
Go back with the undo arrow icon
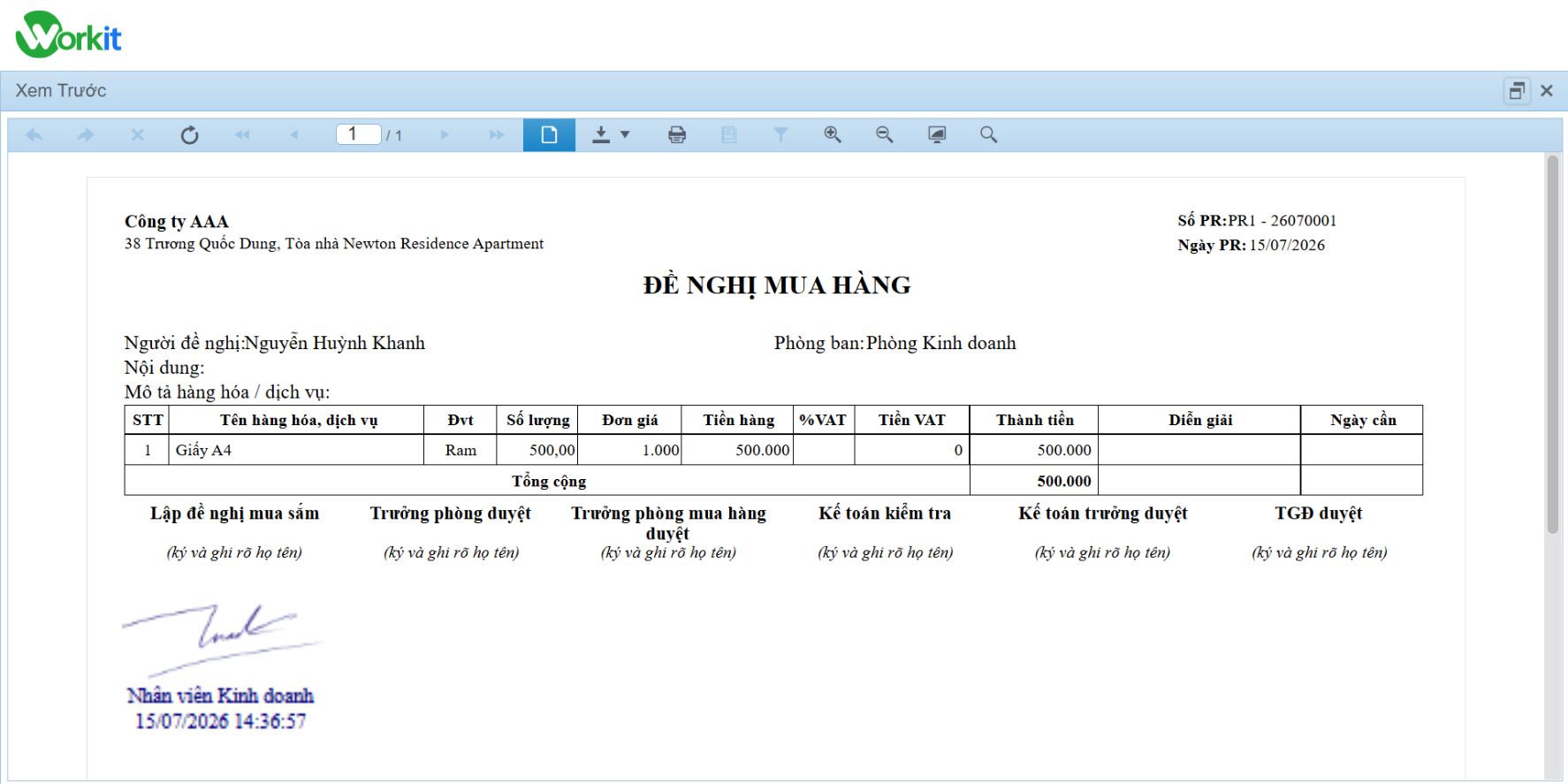click(x=34, y=135)
